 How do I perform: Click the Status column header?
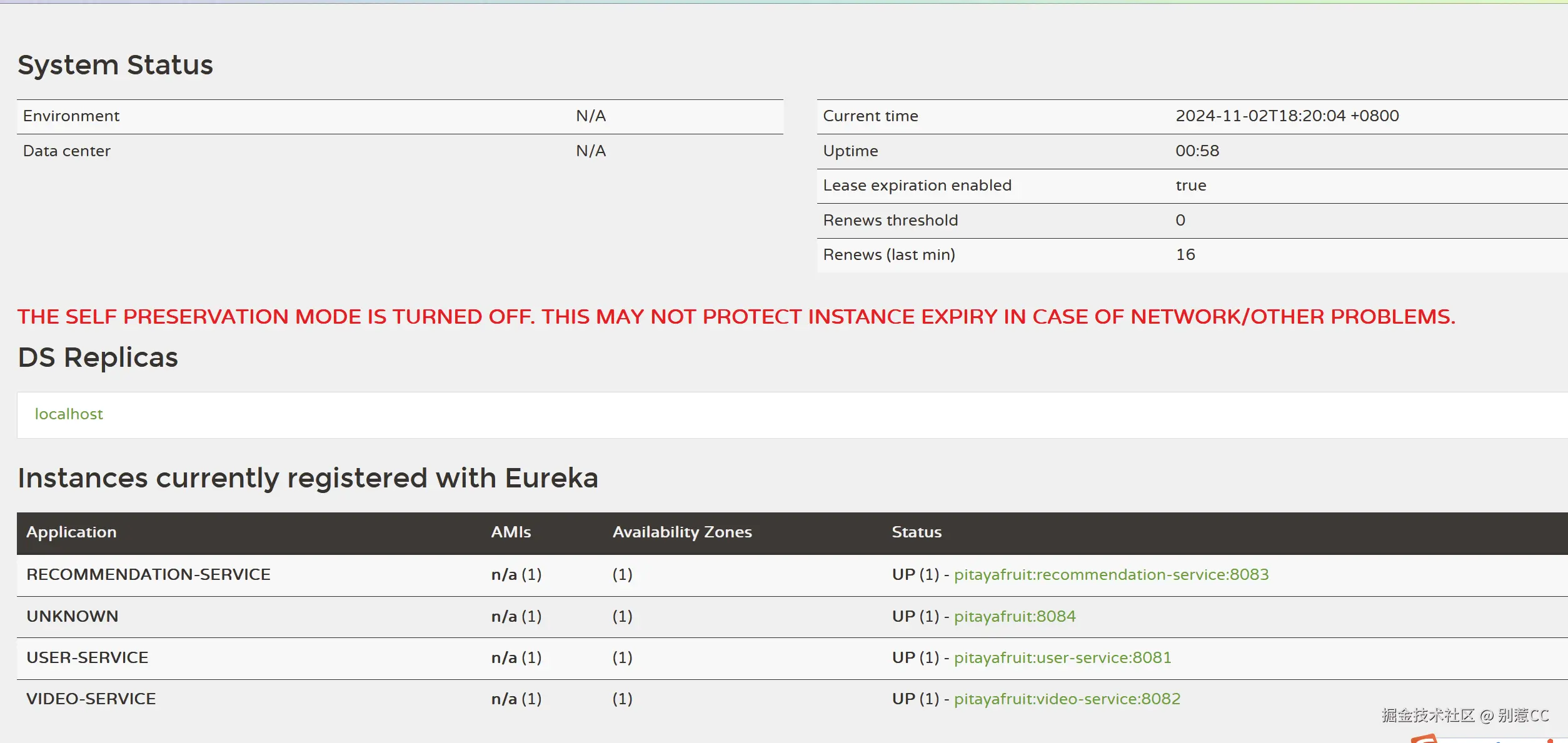coord(916,532)
